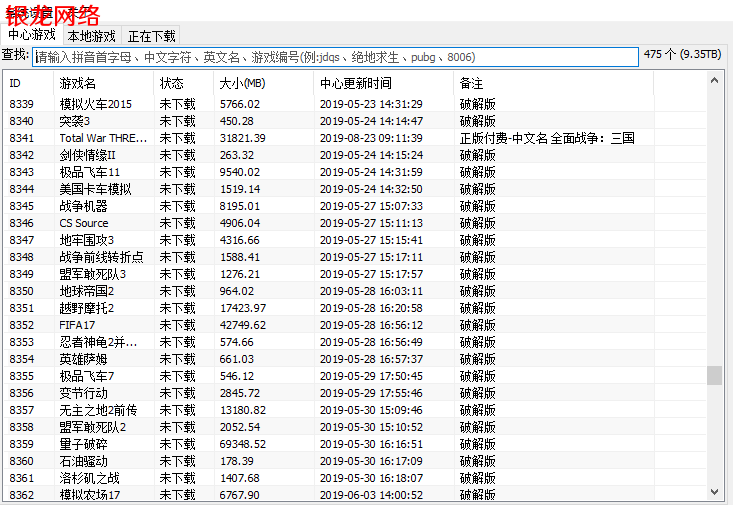This screenshot has height=505, width=733.
Task: Click the note 正版付费-中文名 全面战争: 三国
Action: [547, 138]
